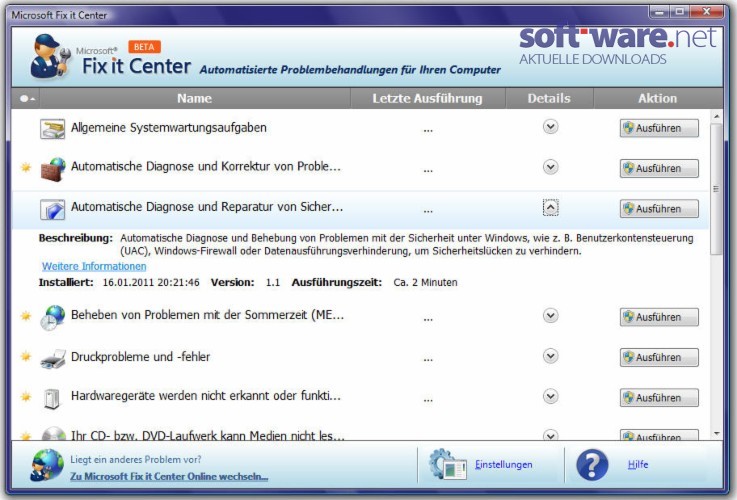737x500 pixels.
Task: Select the Allgemeine Systemwartungsaufgaben row name
Action: click(x=169, y=128)
